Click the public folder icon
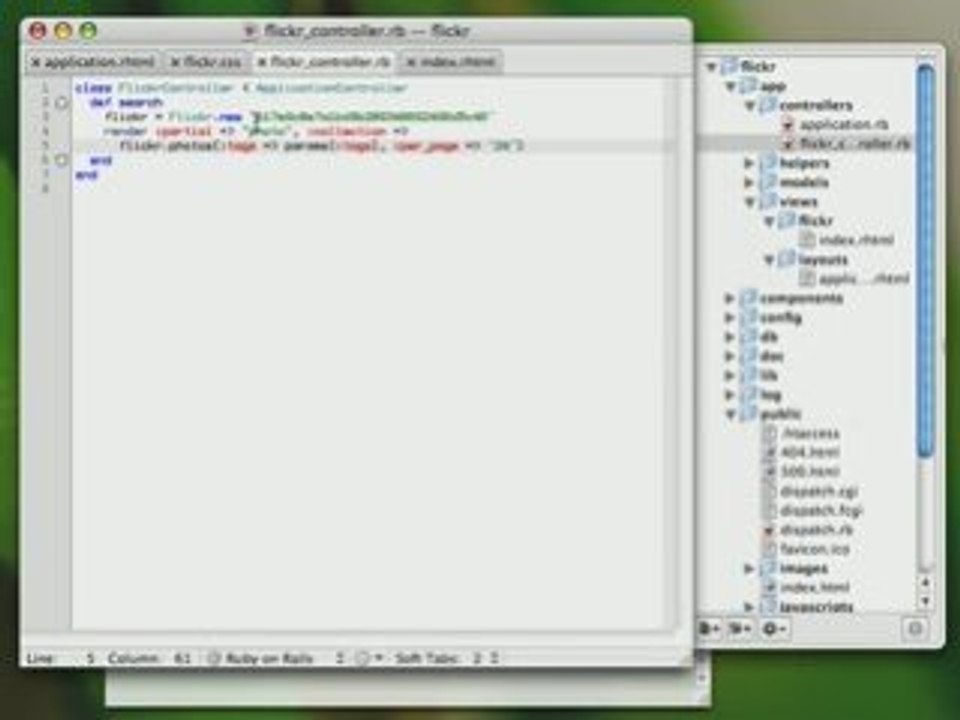Screen dimensions: 960x720 pyautogui.click(x=748, y=414)
